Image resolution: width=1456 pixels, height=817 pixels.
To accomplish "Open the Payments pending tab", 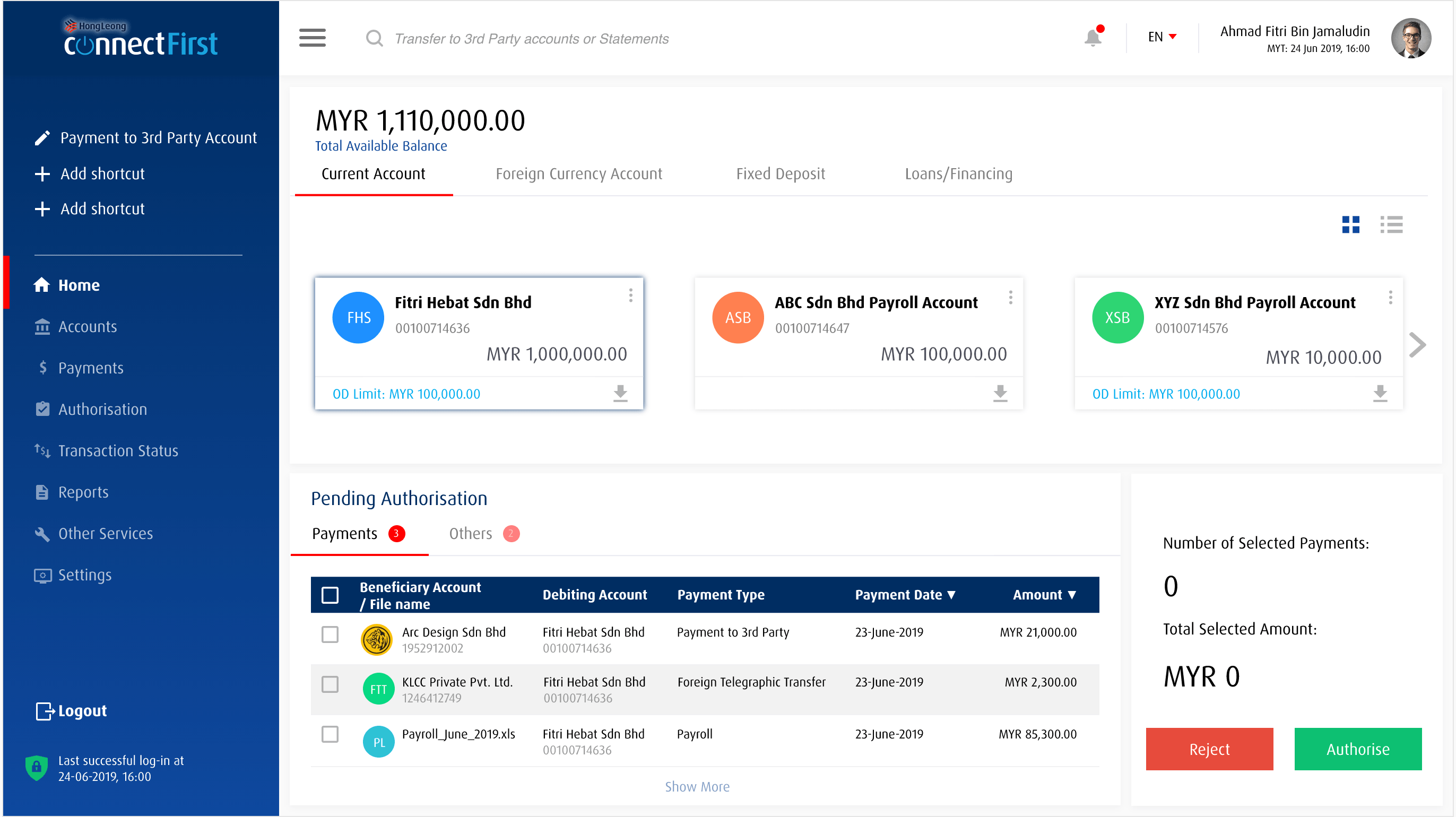I will (x=358, y=533).
